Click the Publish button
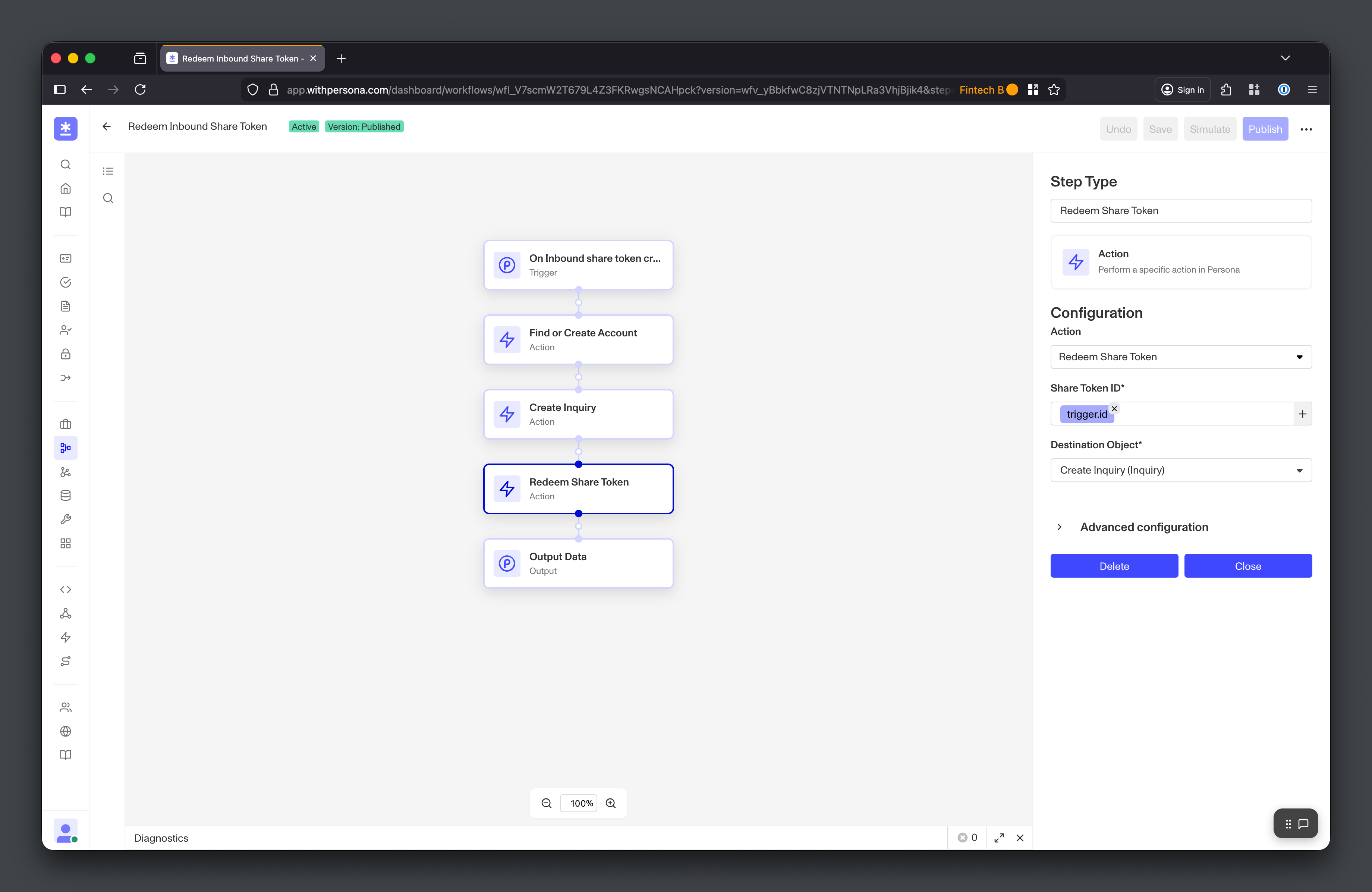 click(x=1265, y=129)
